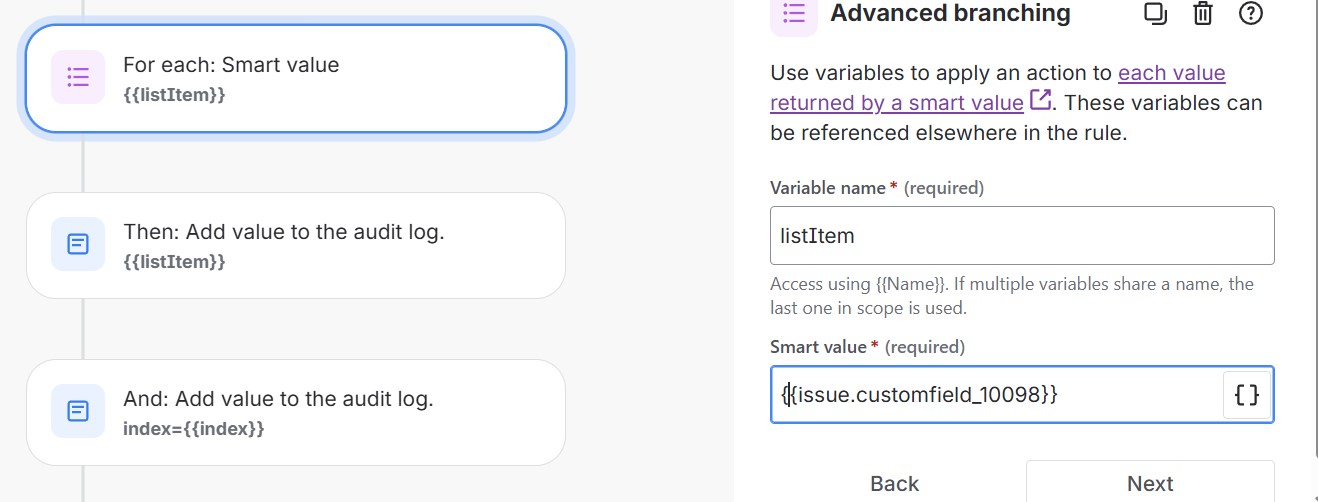Delete the component using trash icon
The width and height of the screenshot is (1318, 502).
[1203, 13]
